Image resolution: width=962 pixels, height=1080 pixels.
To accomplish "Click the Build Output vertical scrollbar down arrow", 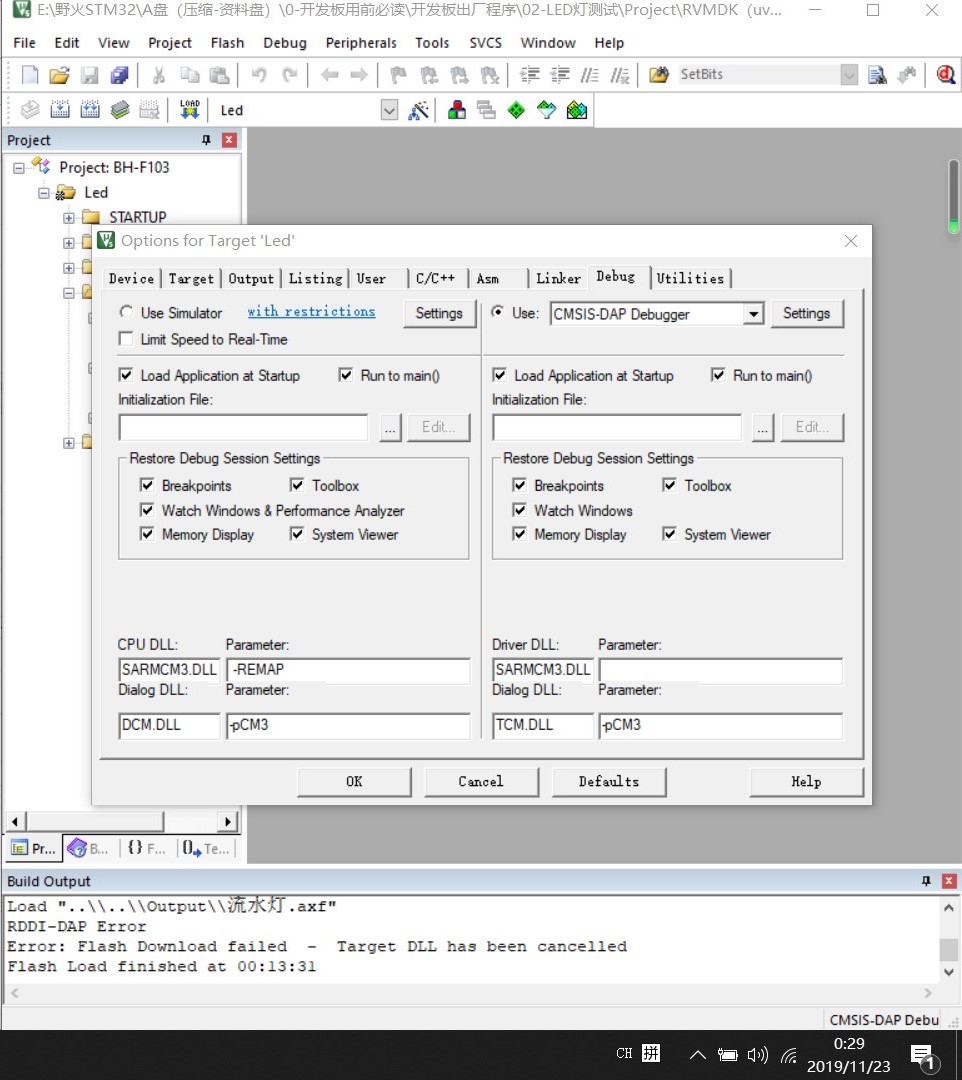I will point(949,971).
